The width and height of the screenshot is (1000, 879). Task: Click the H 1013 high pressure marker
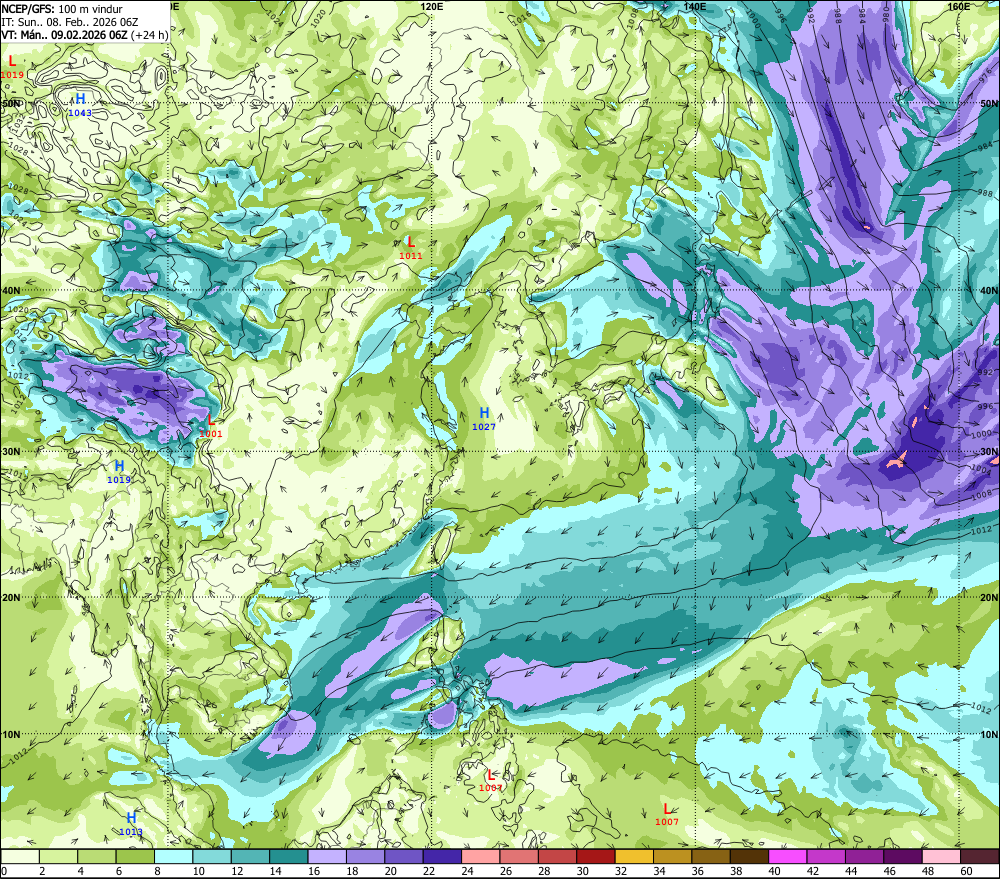click(x=131, y=824)
